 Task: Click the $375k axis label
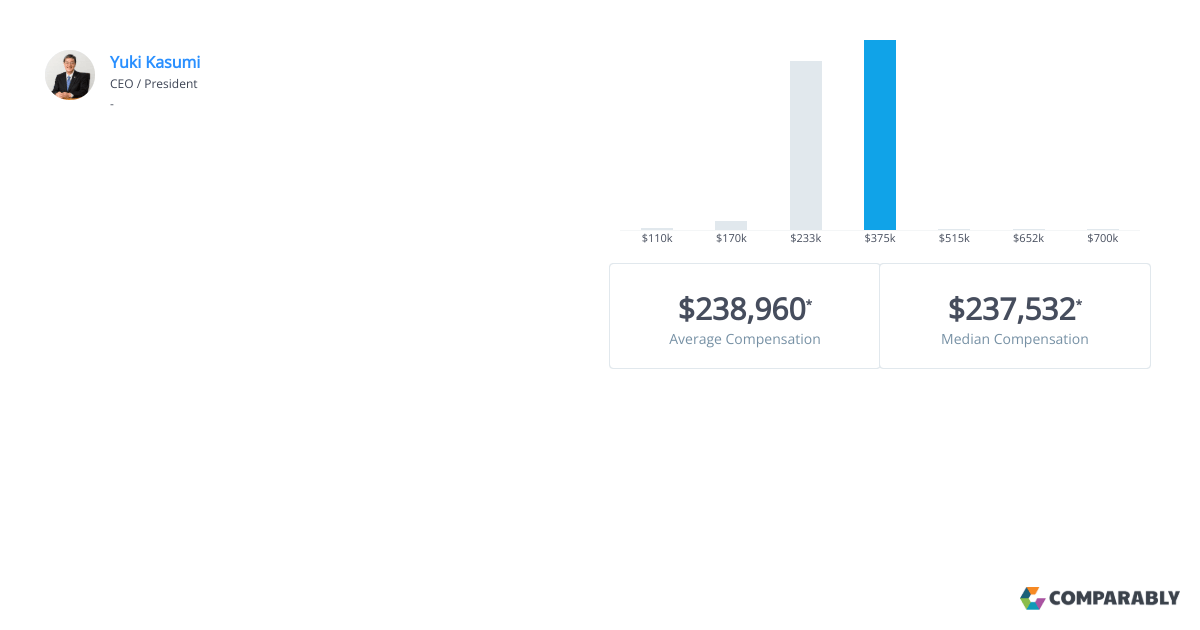click(x=880, y=238)
